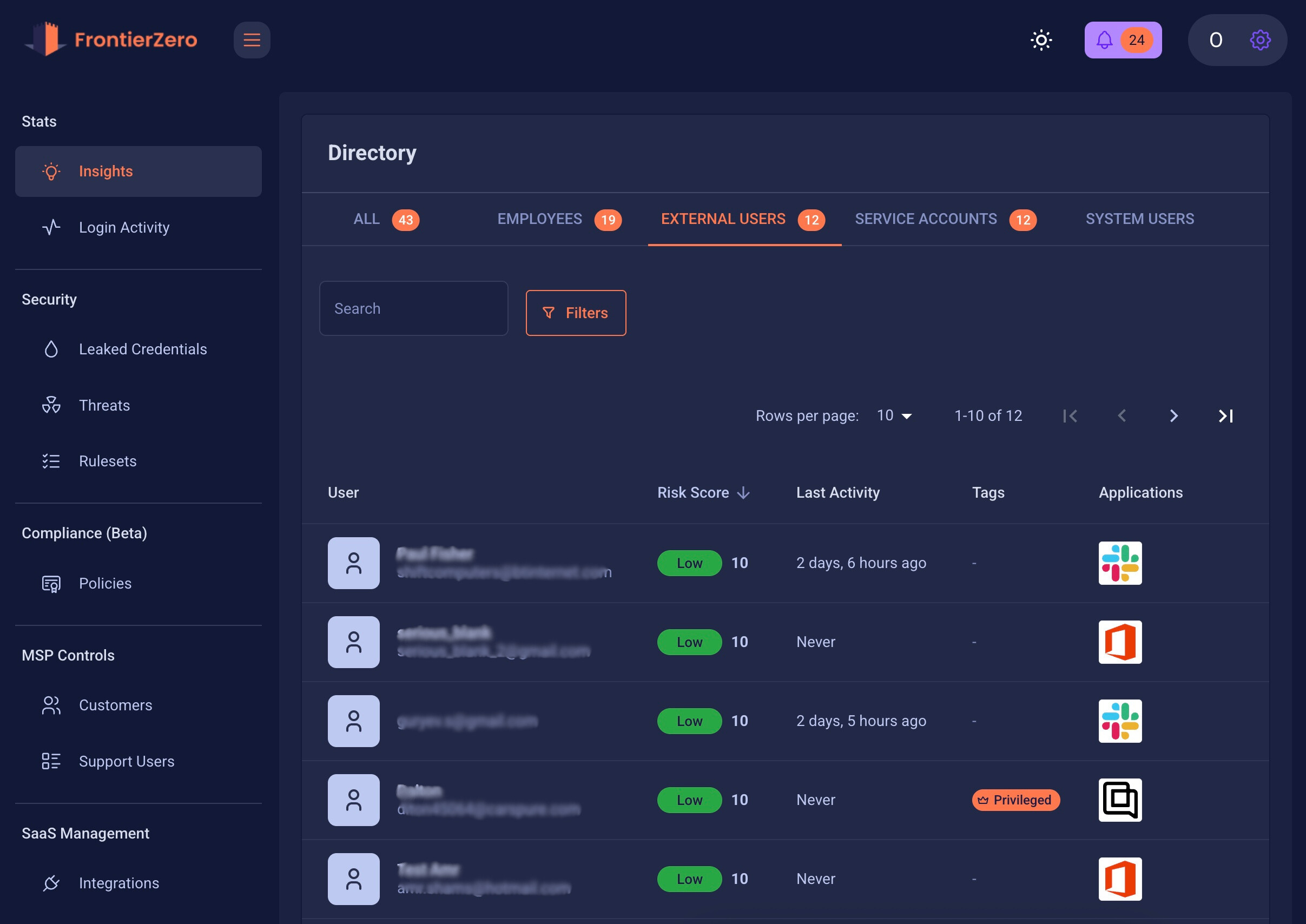Screen dimensions: 1306x924
Task: Go to next page of results
Action: point(1173,416)
